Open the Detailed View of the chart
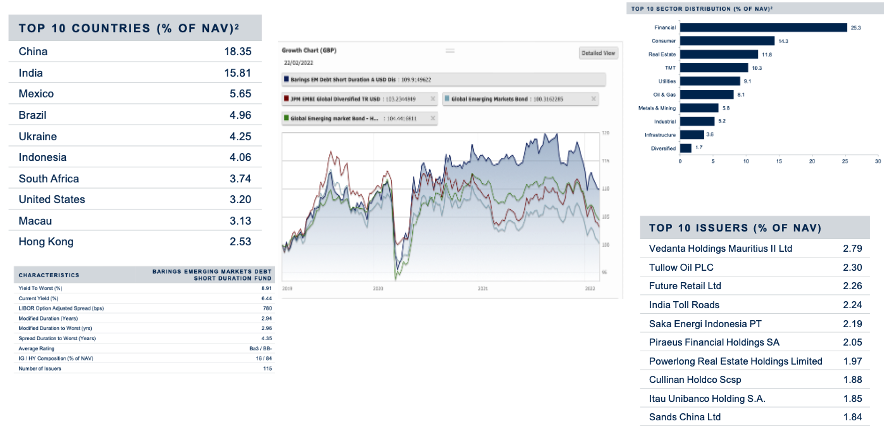 [x=599, y=52]
